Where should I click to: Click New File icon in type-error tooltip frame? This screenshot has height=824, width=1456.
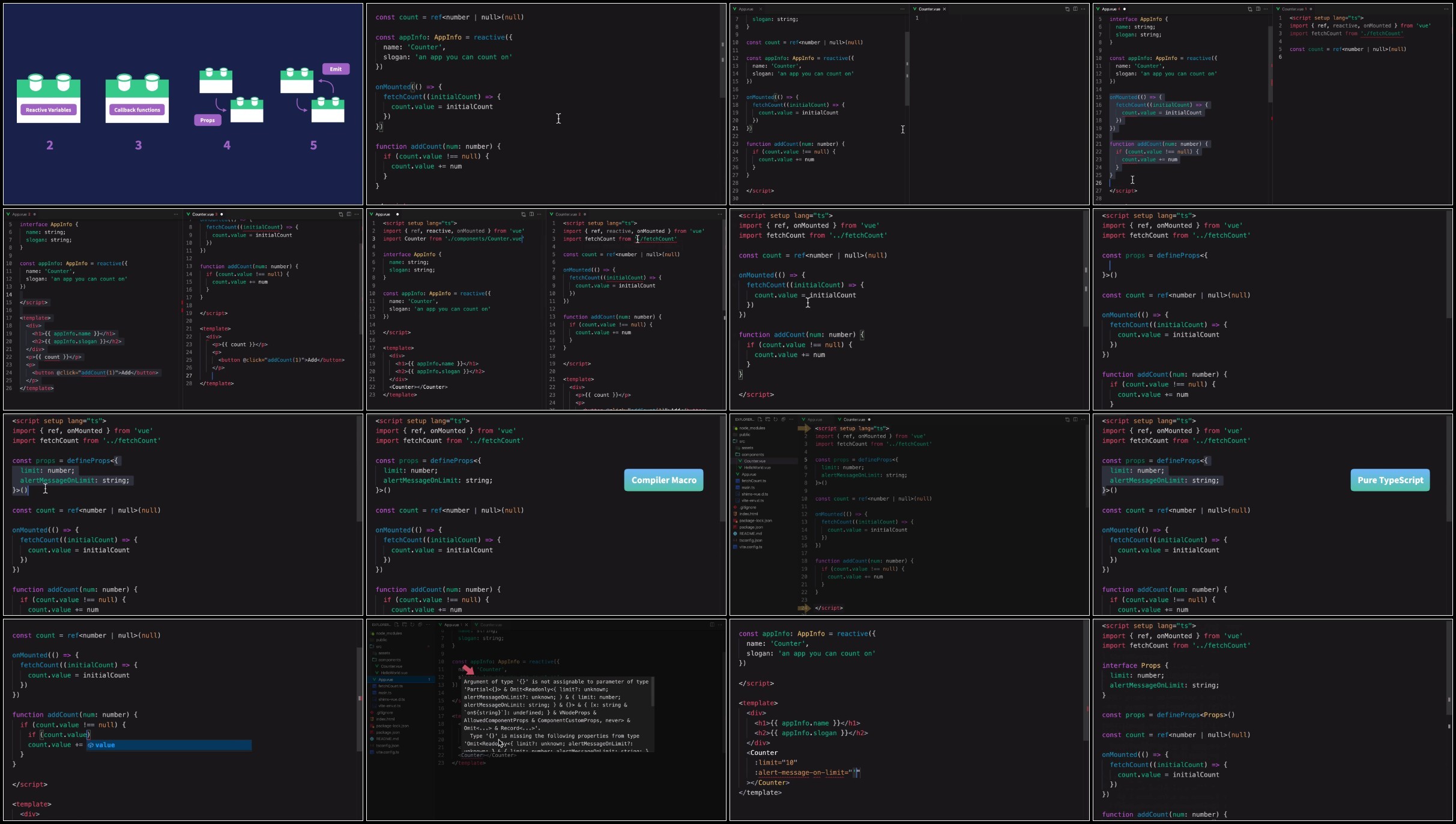coord(396,625)
